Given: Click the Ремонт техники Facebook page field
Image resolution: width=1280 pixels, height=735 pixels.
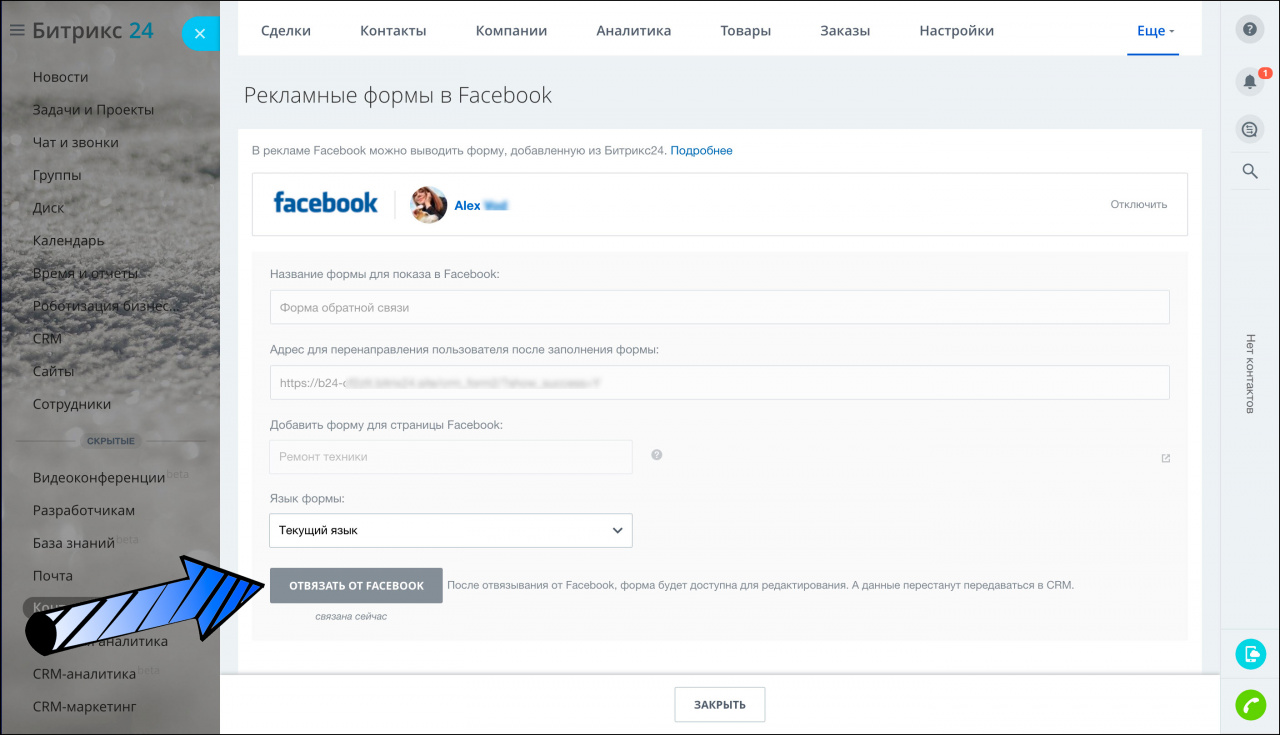Looking at the screenshot, I should 451,456.
